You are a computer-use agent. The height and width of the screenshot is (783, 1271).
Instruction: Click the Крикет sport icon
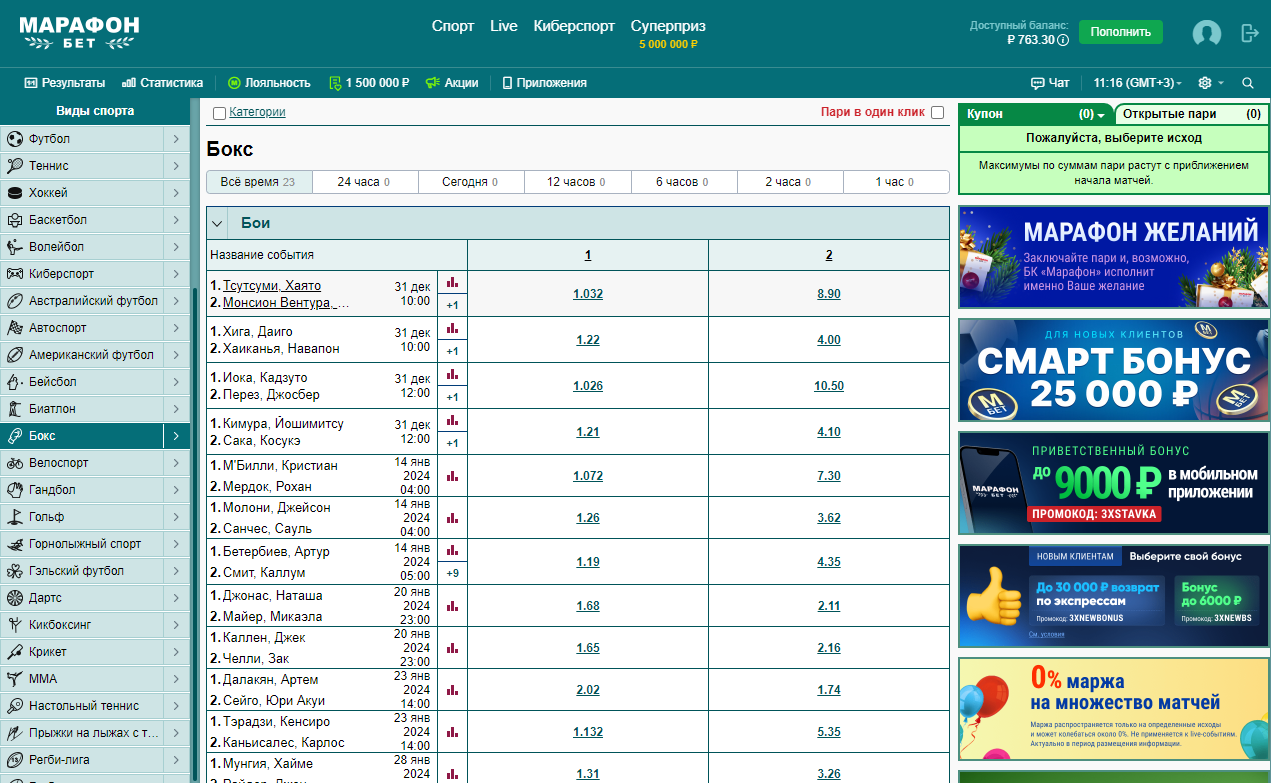(x=15, y=652)
